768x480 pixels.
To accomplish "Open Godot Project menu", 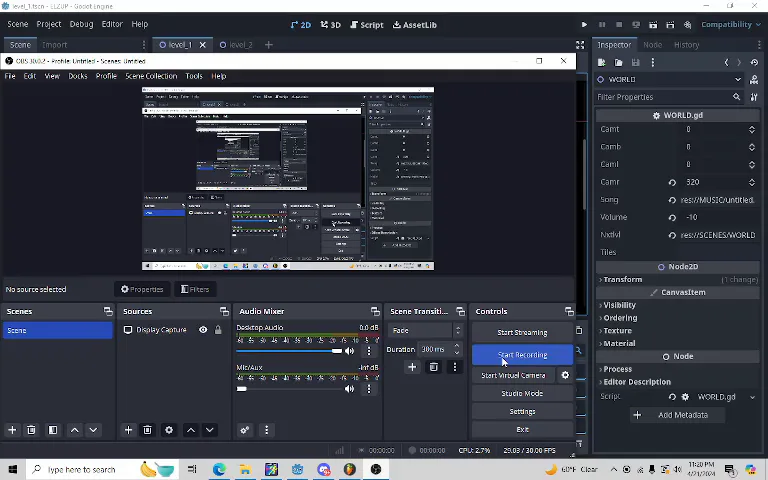I will (x=48, y=24).
